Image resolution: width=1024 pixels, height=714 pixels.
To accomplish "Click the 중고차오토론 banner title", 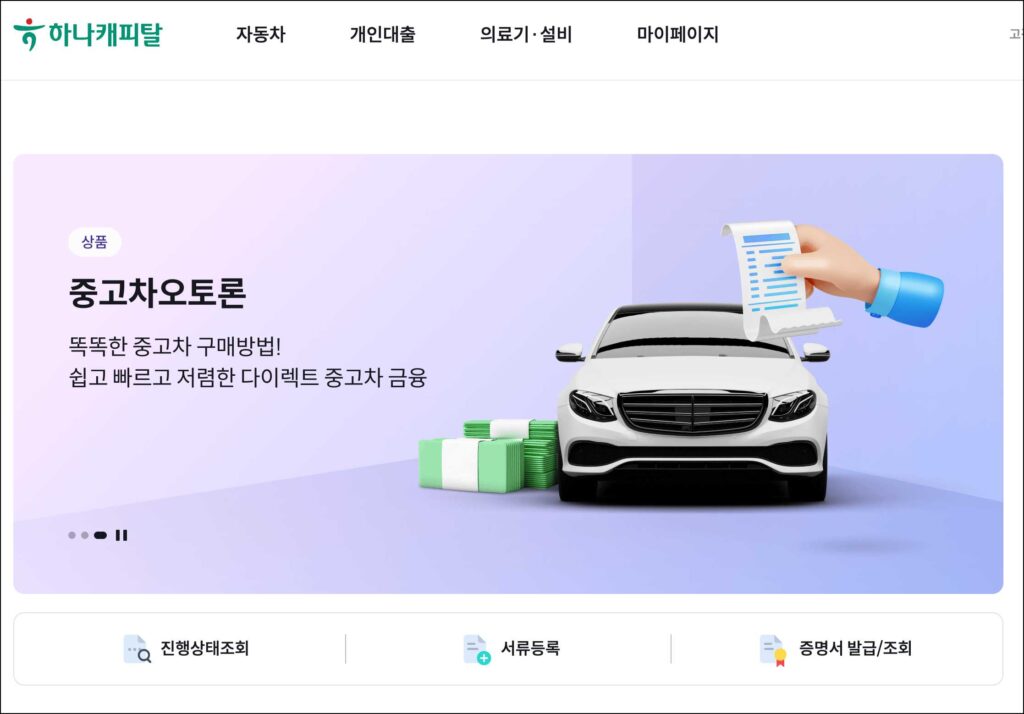I will [x=157, y=292].
